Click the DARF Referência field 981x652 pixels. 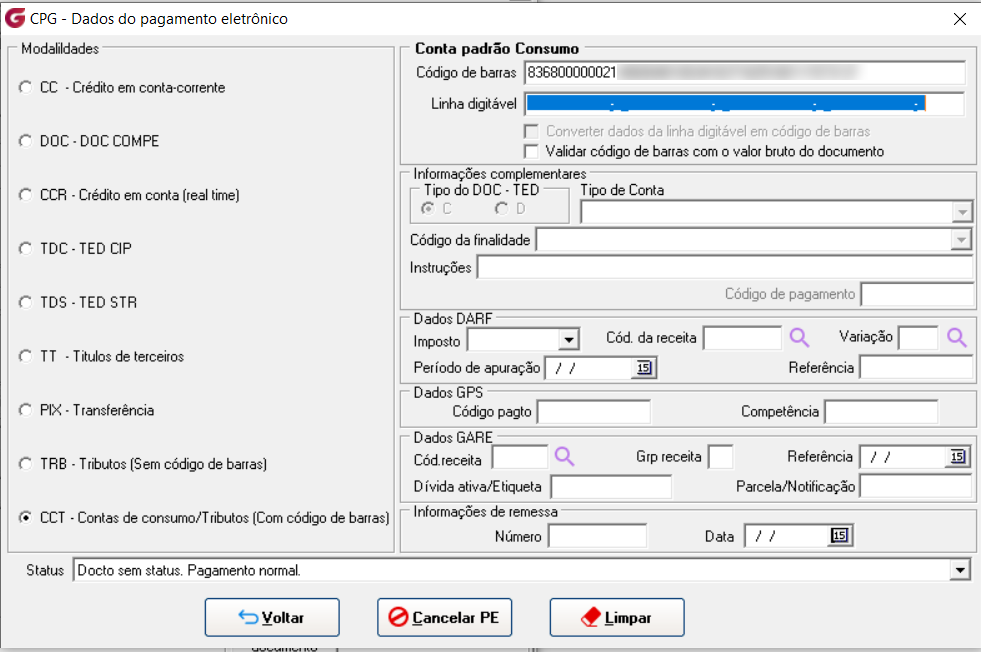click(x=917, y=367)
